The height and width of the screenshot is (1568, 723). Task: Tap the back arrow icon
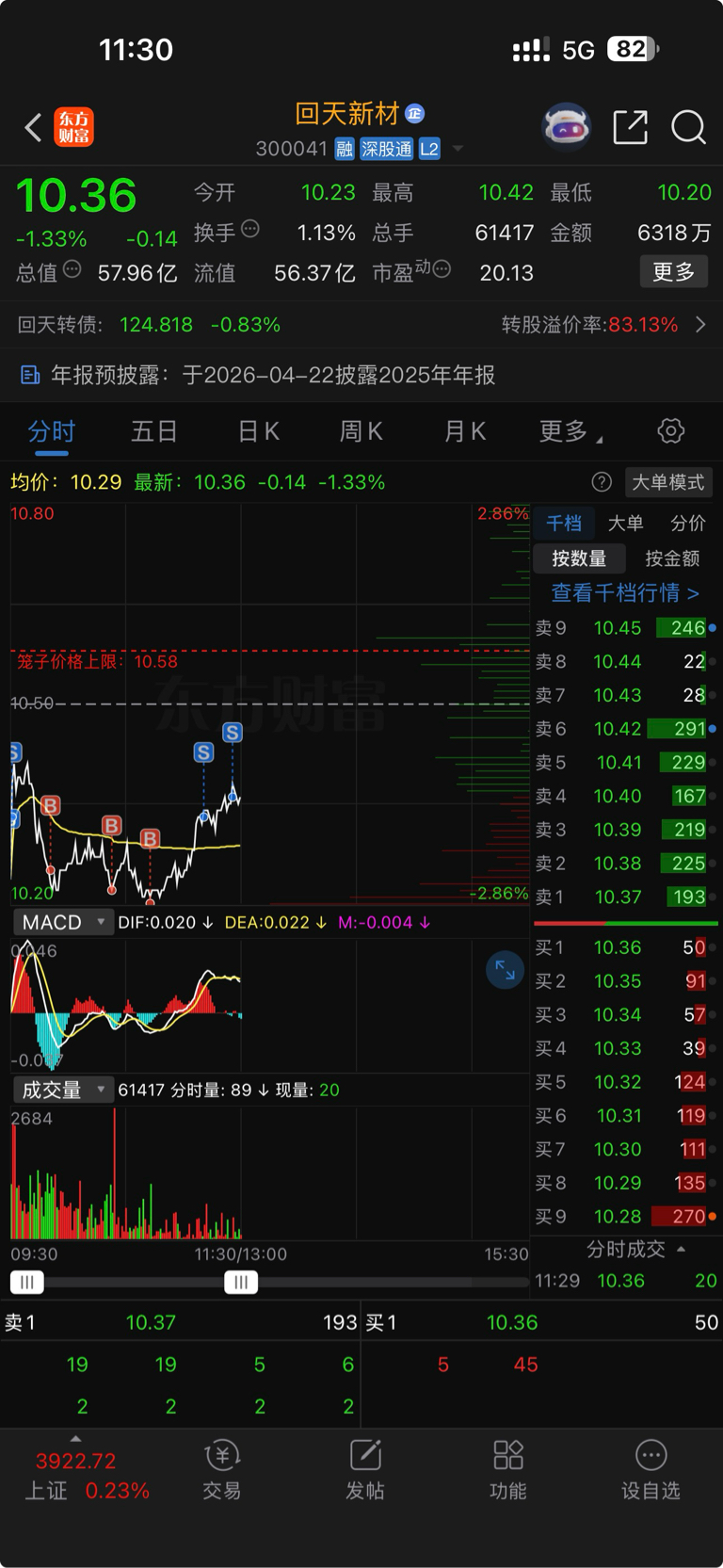(33, 127)
